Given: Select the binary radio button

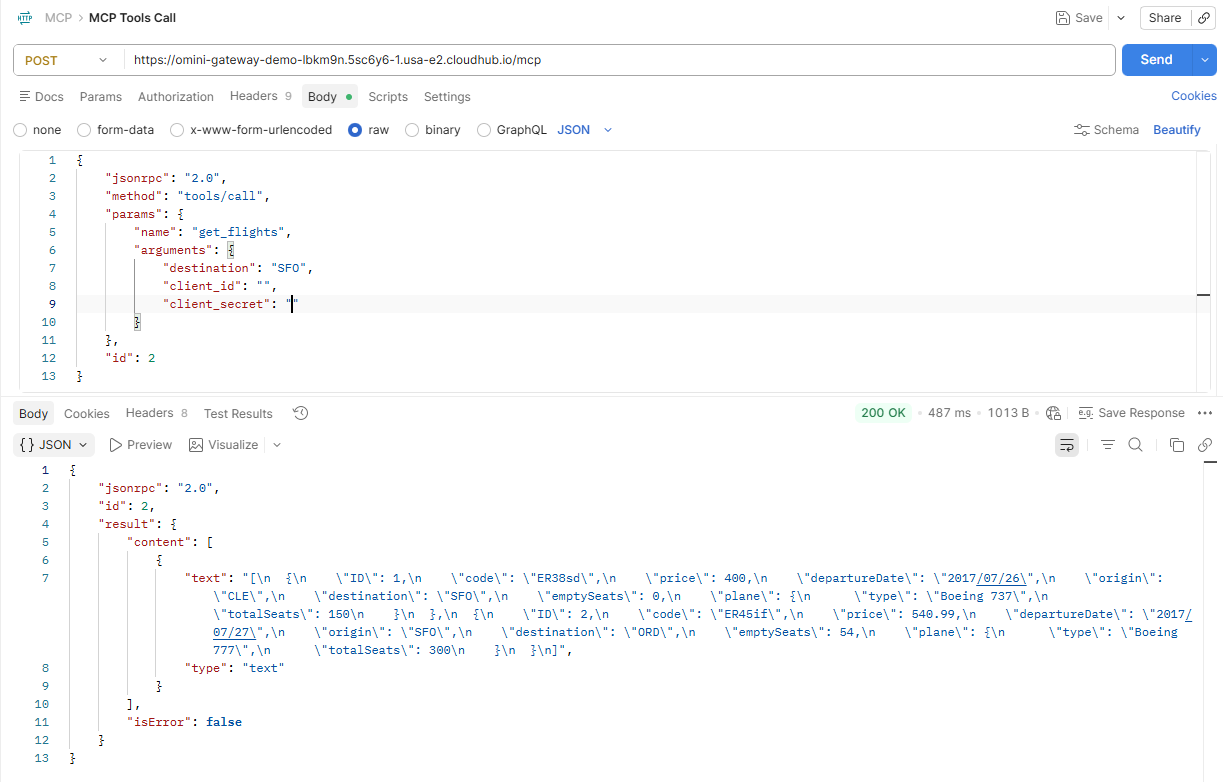Looking at the screenshot, I should pos(412,130).
